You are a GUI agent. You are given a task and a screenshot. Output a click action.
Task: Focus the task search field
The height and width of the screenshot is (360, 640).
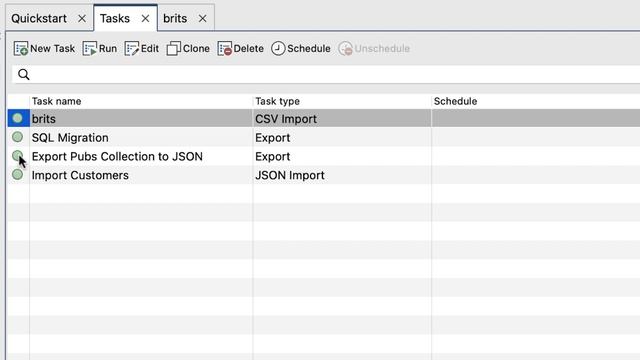[327, 74]
